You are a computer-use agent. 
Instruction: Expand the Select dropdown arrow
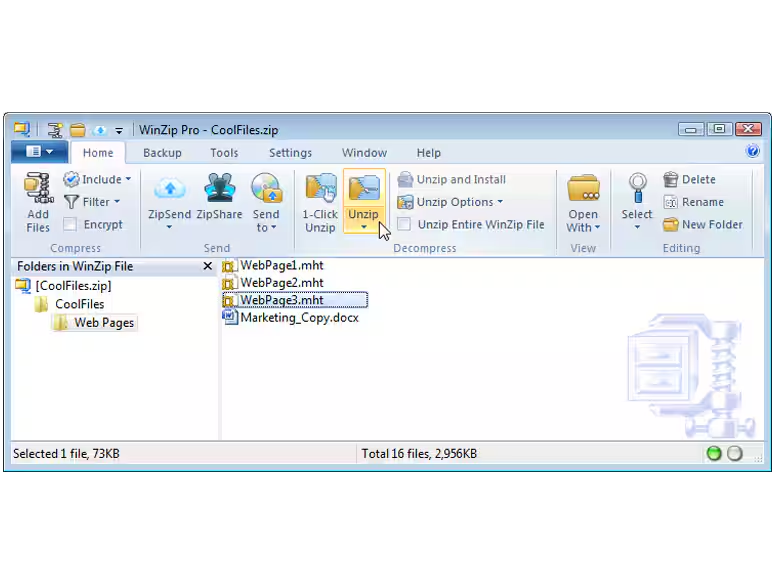tap(637, 227)
